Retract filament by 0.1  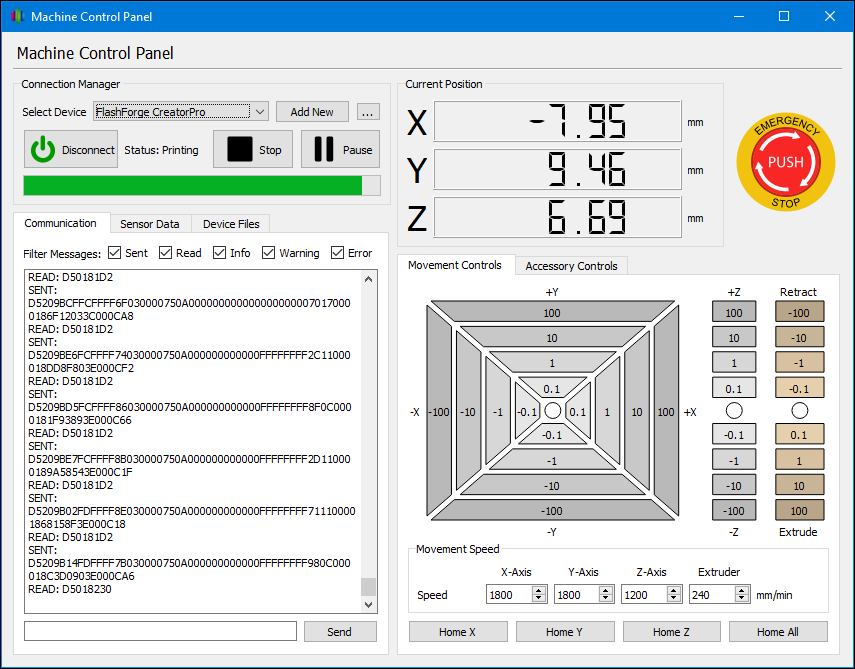pyautogui.click(x=799, y=389)
